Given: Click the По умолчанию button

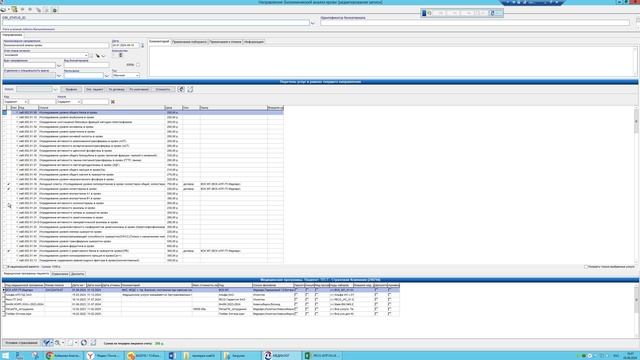Looking at the screenshot, I should 139,89.
